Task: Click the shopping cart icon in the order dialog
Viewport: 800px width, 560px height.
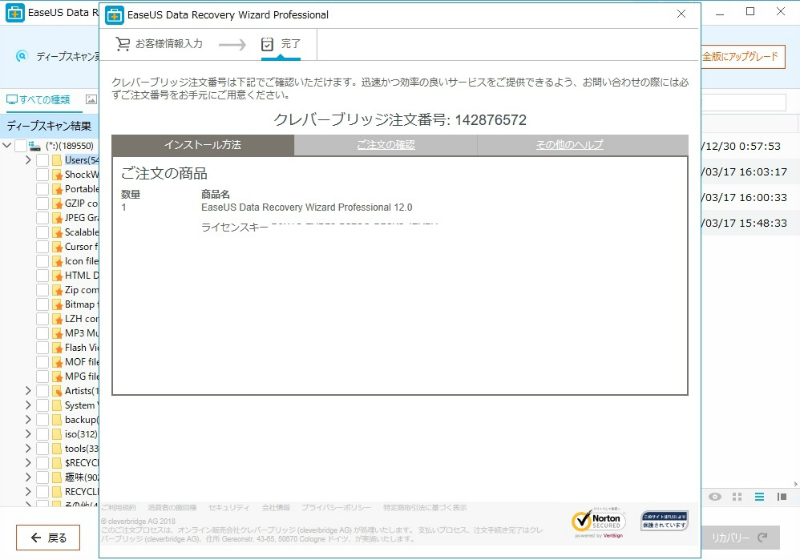Action: (122, 44)
